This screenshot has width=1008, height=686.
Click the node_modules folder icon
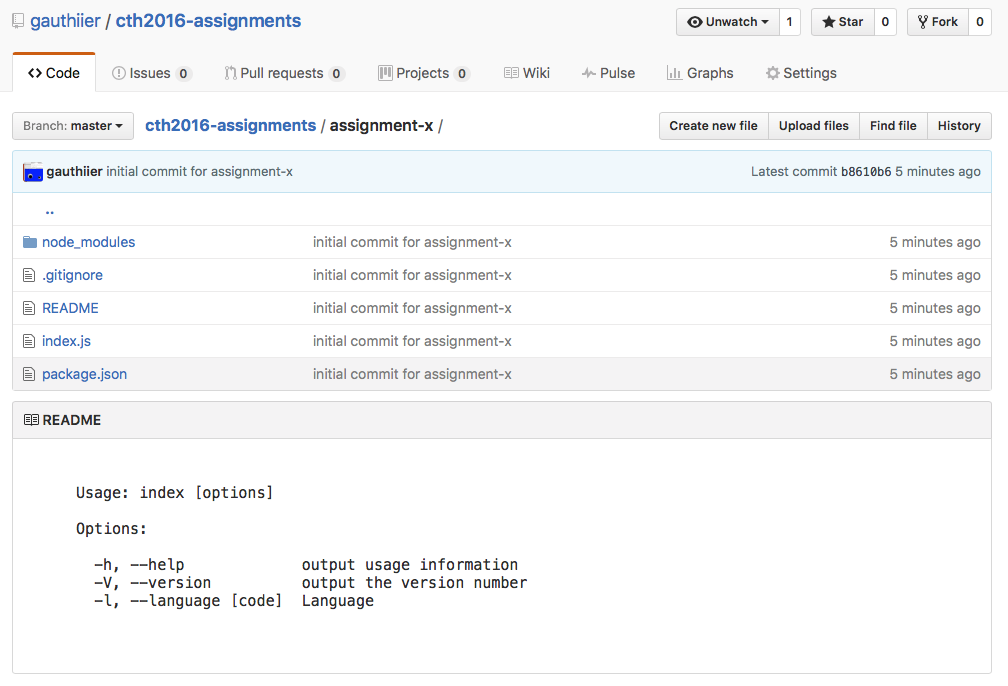29,242
